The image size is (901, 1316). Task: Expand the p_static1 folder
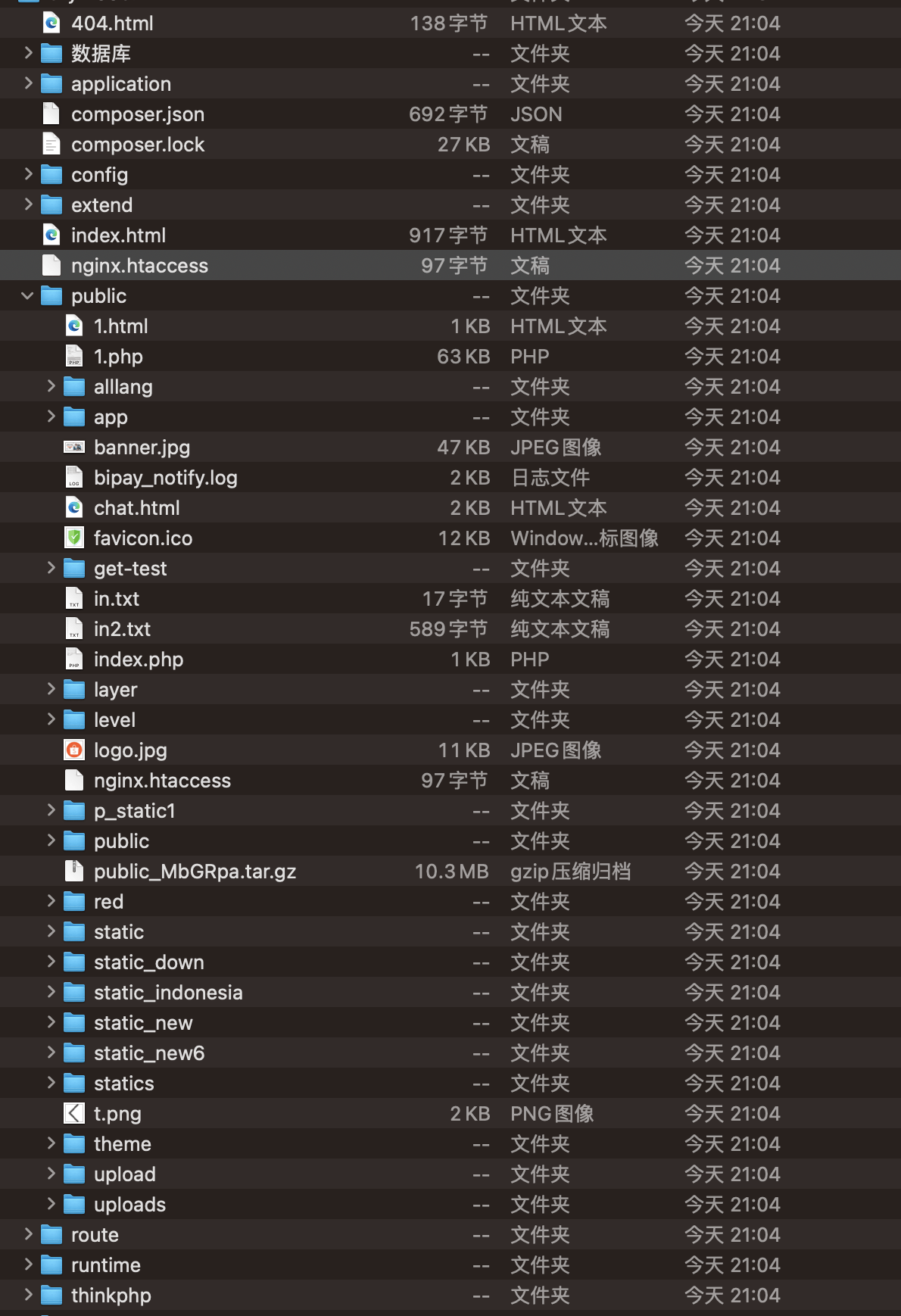[51, 810]
